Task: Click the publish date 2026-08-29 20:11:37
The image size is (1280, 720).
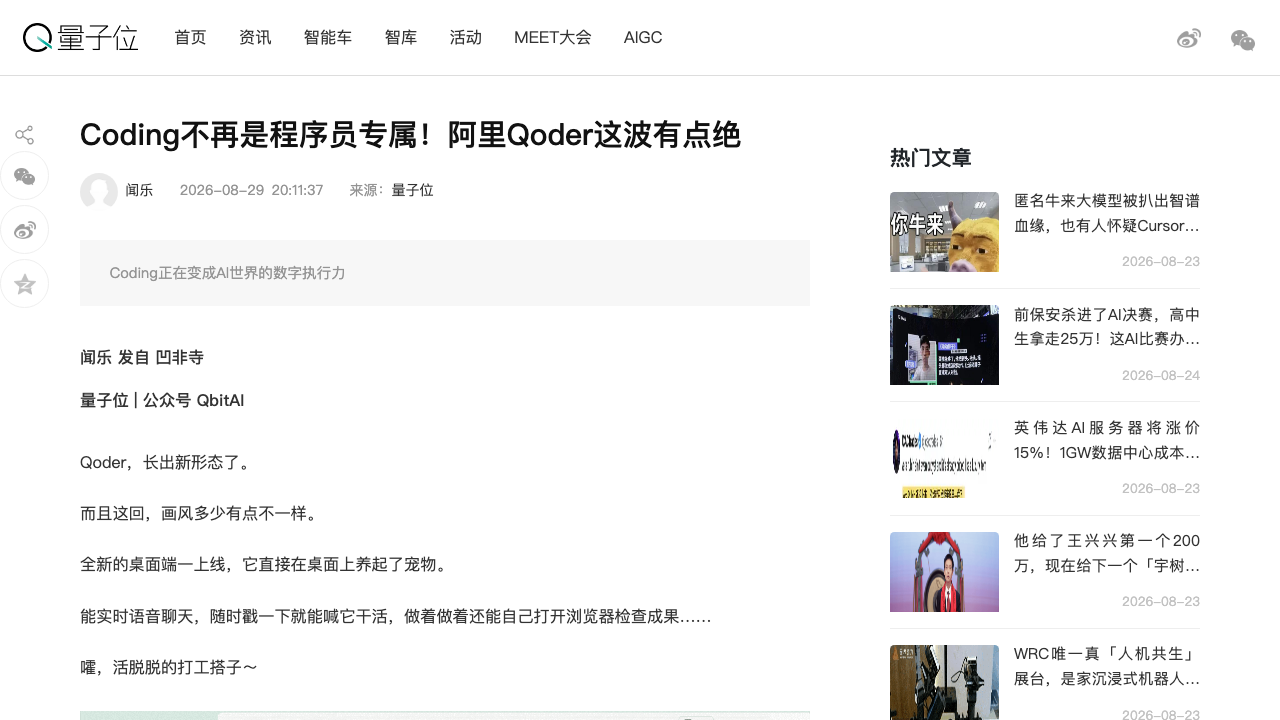Action: coord(251,190)
